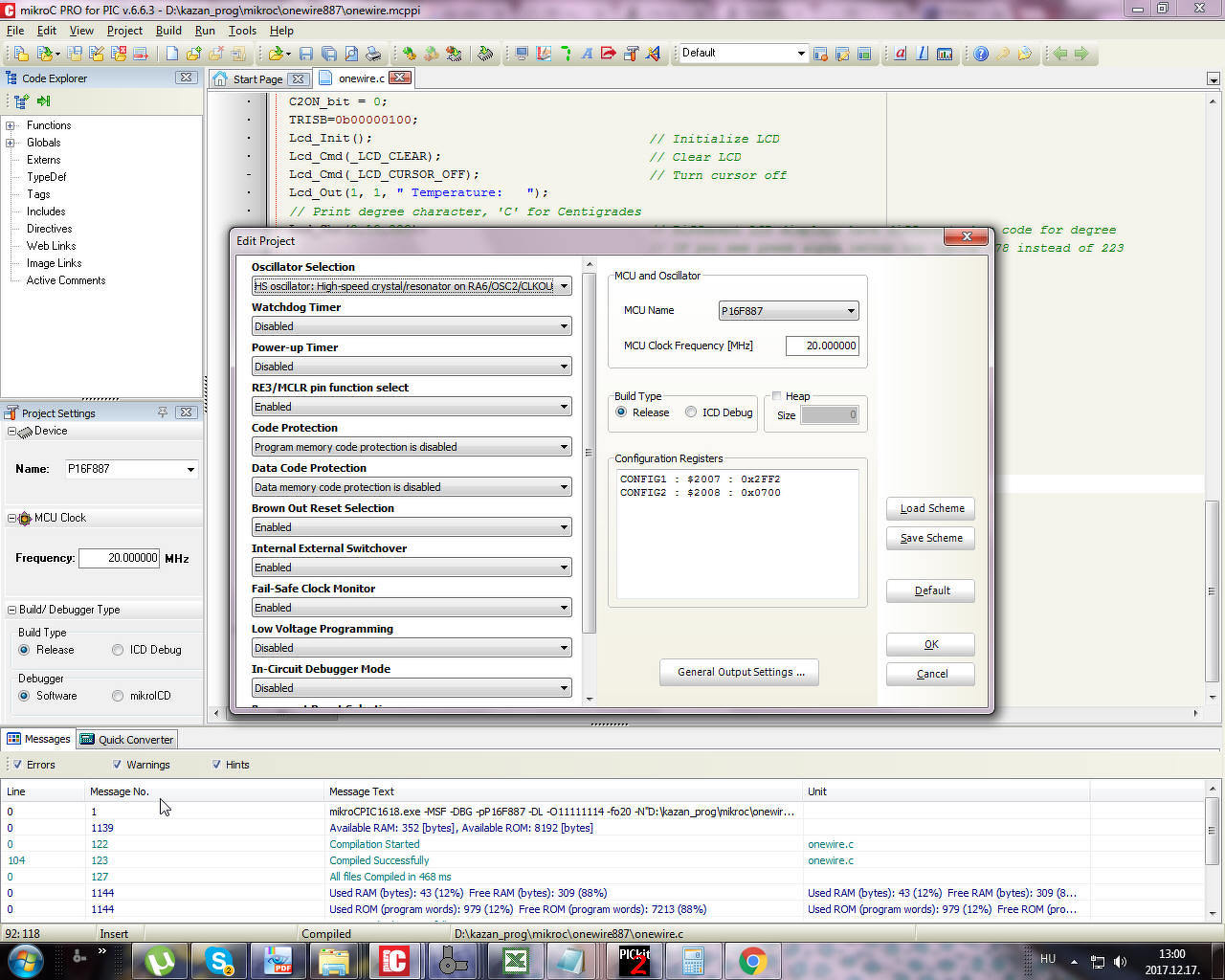Expand the Globals node in Code Explorer
1225x980 pixels.
(x=11, y=143)
